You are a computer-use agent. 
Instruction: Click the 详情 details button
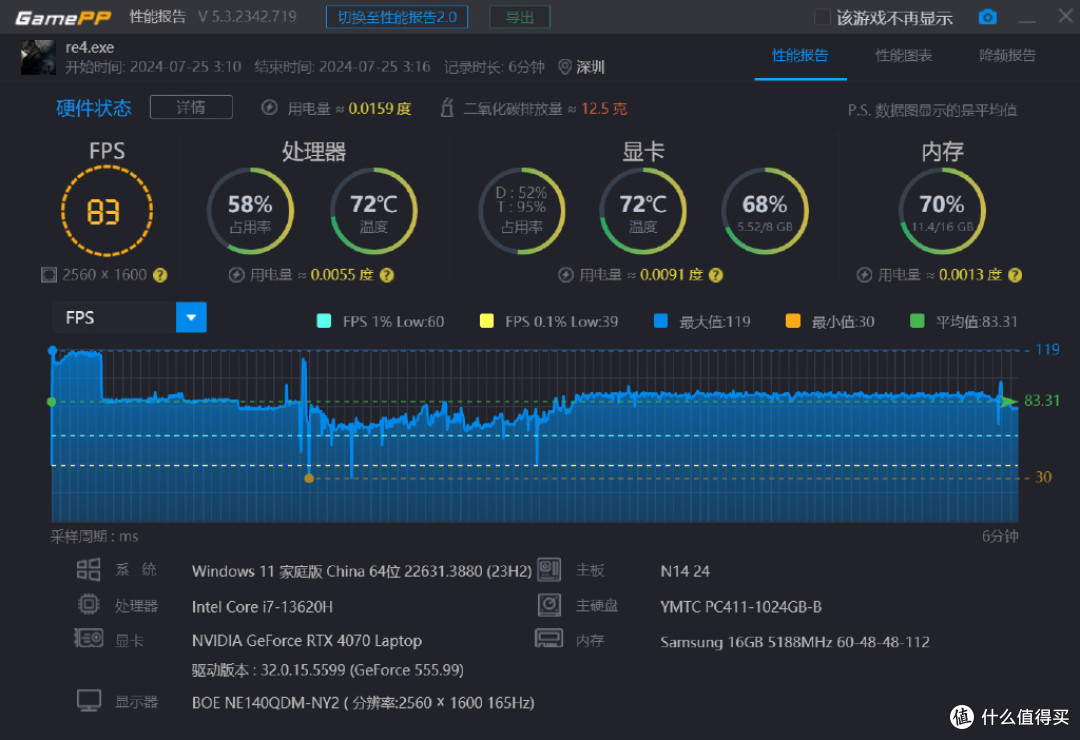point(191,107)
